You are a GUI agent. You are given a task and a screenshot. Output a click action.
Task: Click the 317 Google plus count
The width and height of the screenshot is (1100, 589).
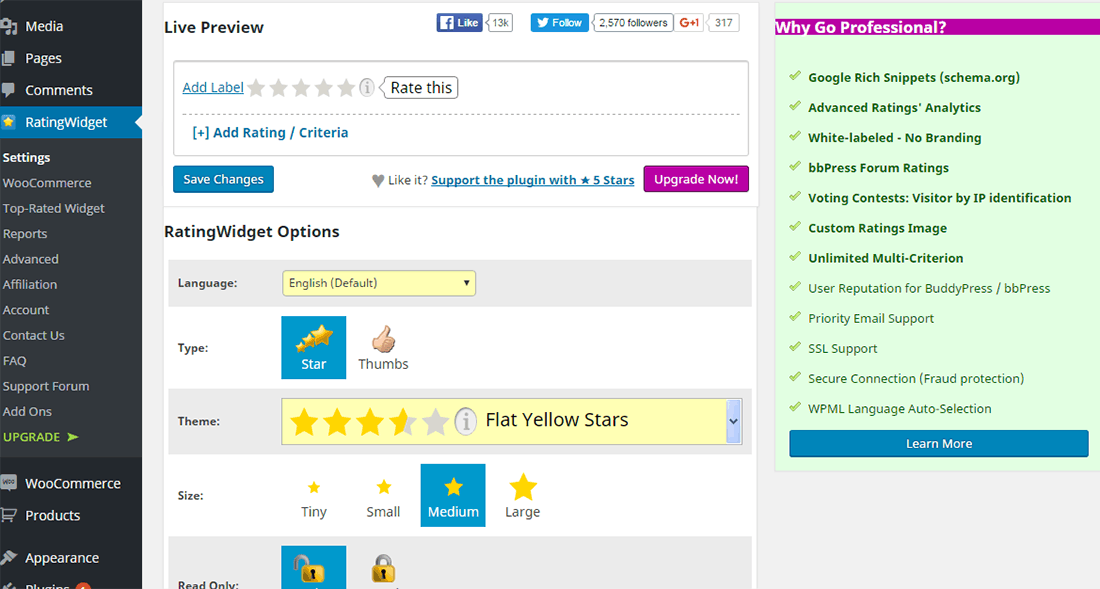[x=723, y=22]
